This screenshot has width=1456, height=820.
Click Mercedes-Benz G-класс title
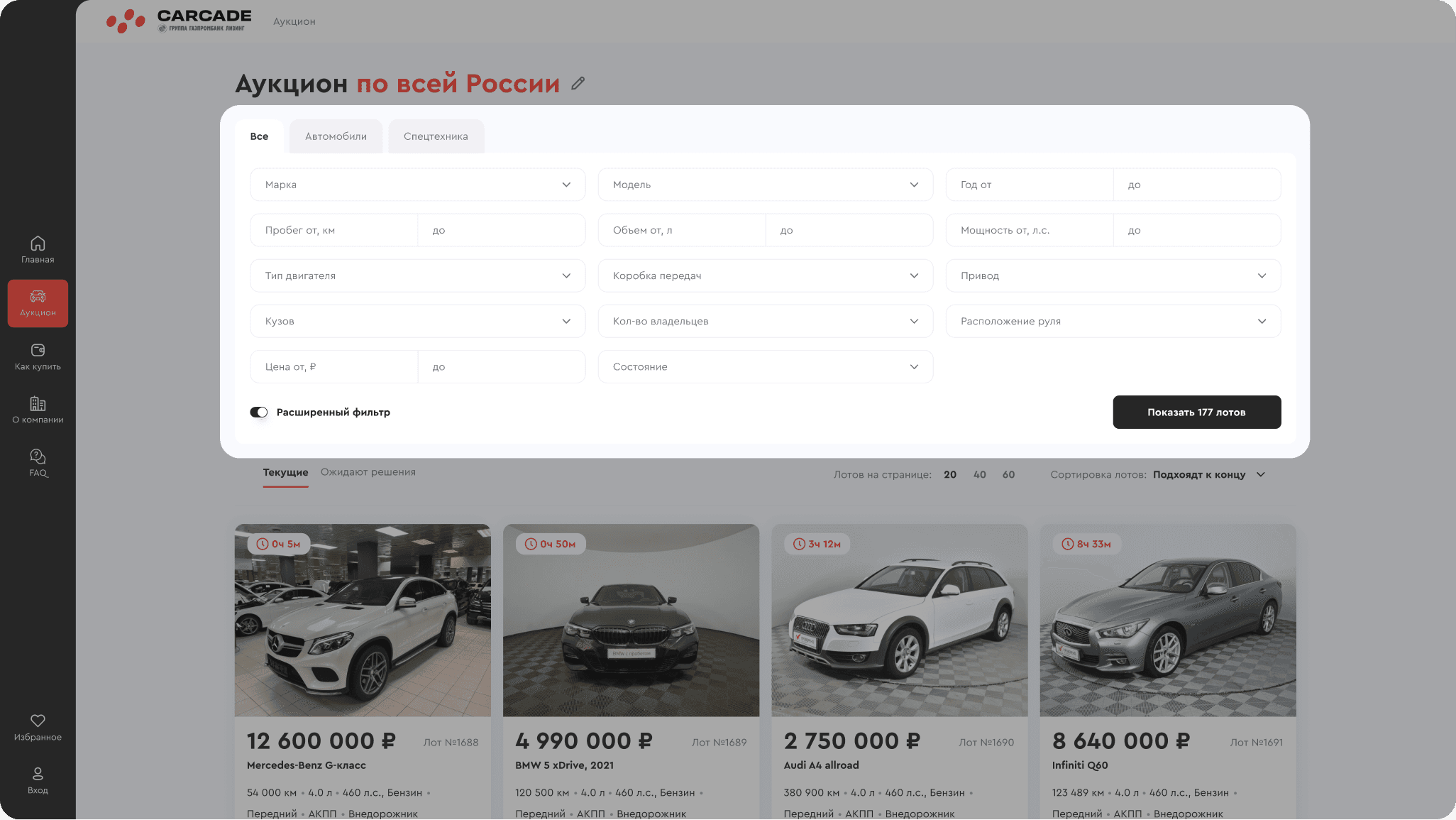(307, 765)
